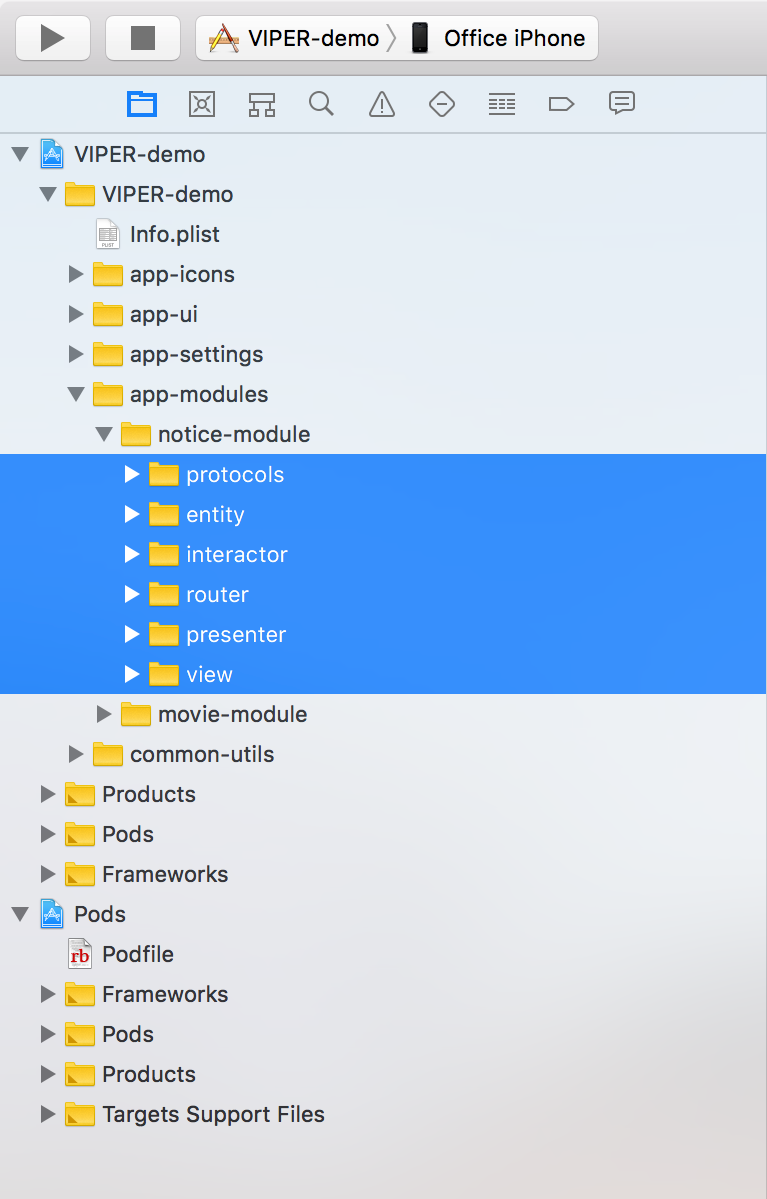
Task: Show the Issue navigator
Action: [x=381, y=103]
